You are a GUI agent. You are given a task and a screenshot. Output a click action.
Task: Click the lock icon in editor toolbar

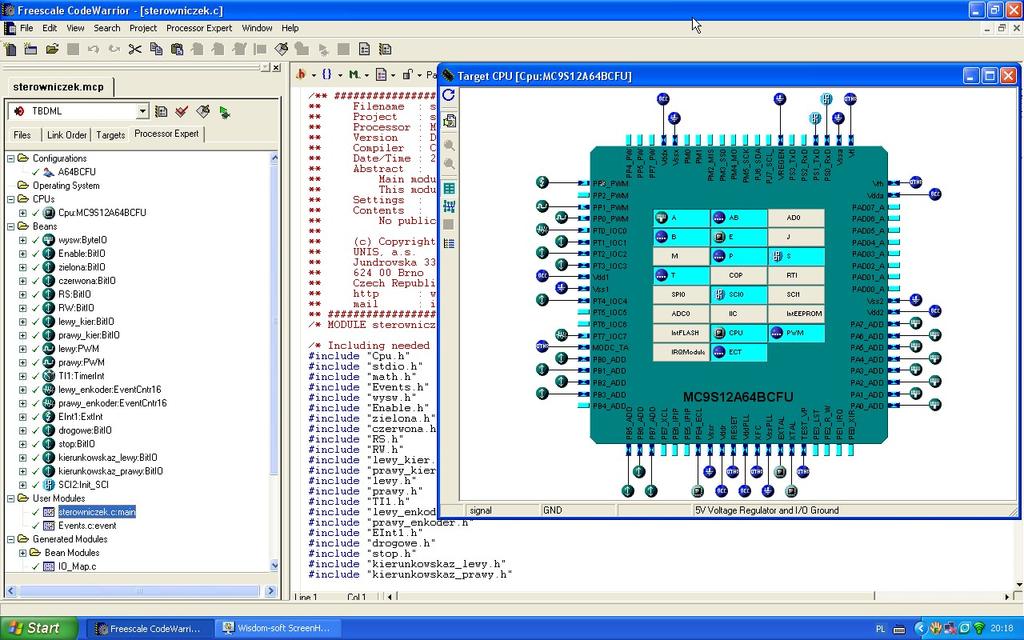(407, 74)
